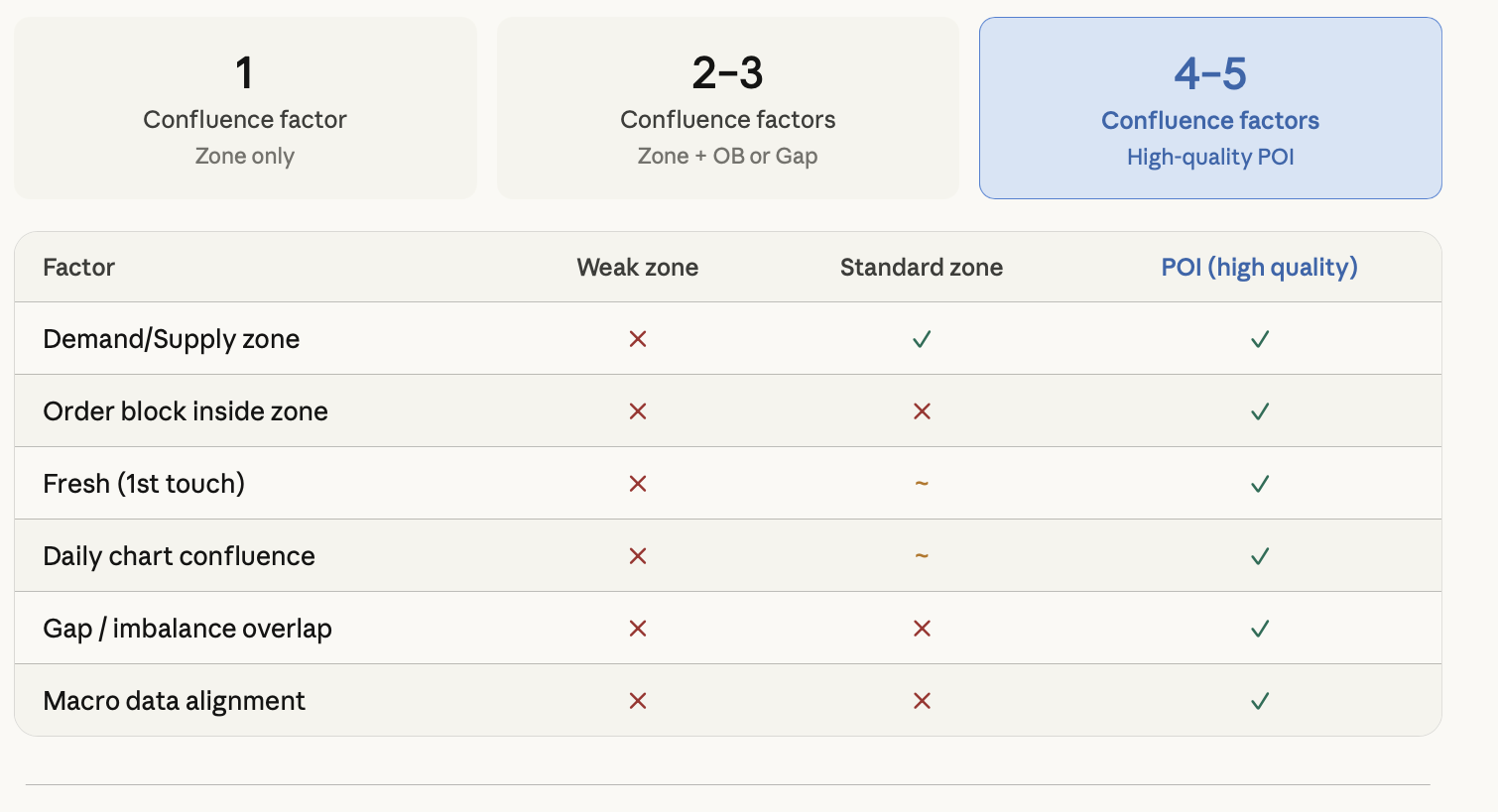The image size is (1498, 812).
Task: Select the 2–3 Confluence factors card
Action: 728,108
